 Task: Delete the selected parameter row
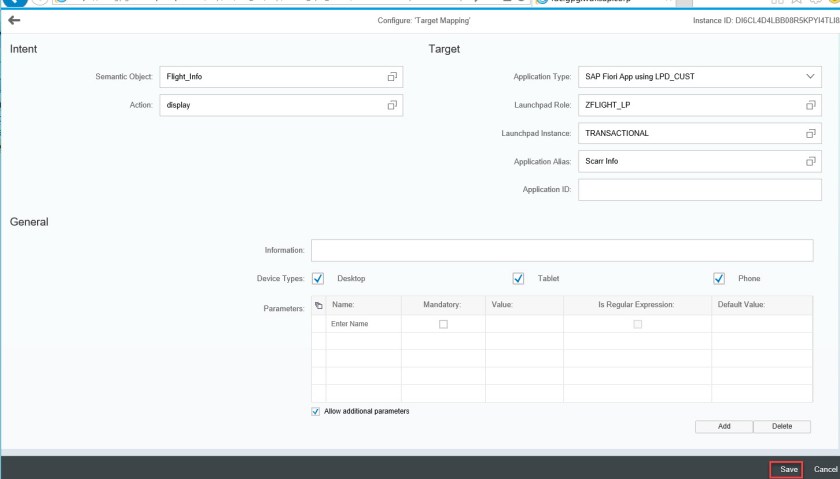(x=782, y=426)
